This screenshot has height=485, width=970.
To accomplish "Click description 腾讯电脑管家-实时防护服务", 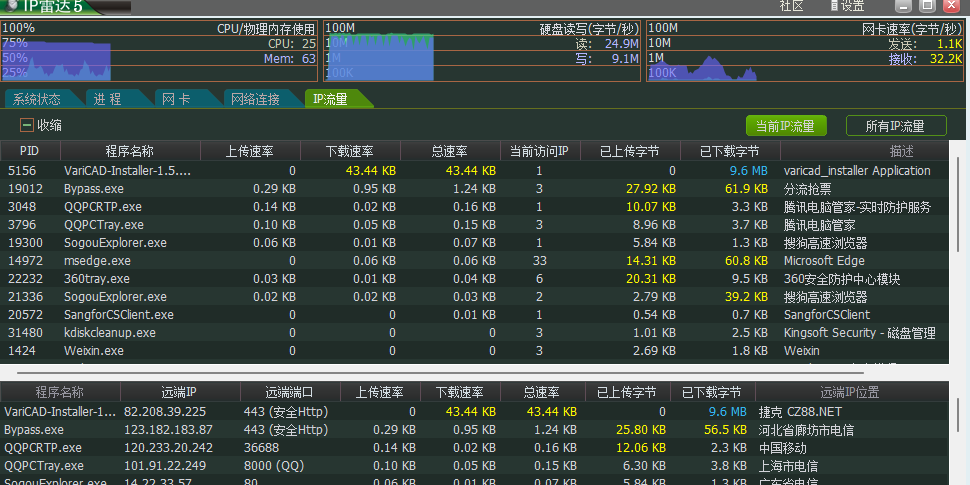I will 857,207.
